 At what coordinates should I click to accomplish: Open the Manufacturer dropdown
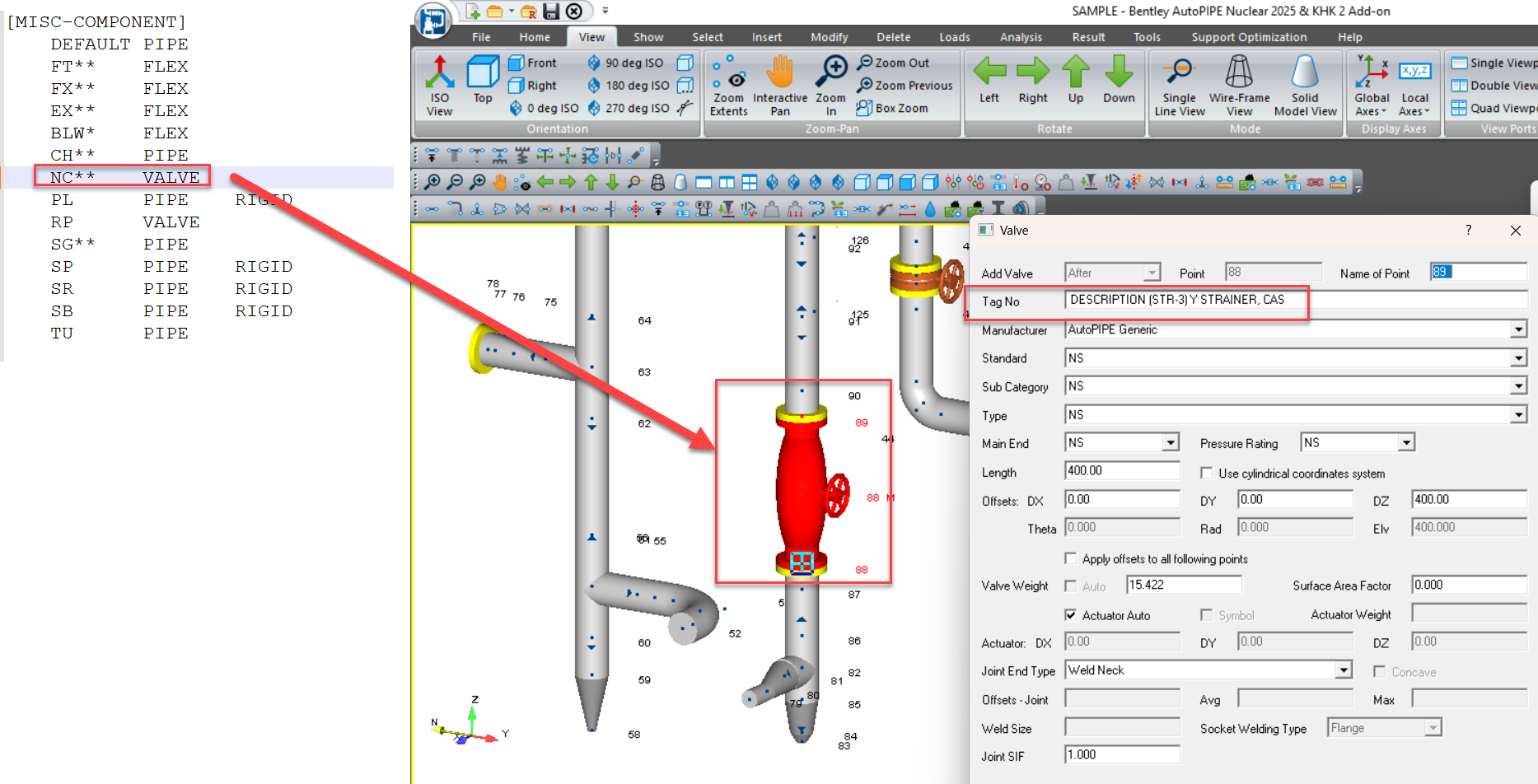(1518, 329)
